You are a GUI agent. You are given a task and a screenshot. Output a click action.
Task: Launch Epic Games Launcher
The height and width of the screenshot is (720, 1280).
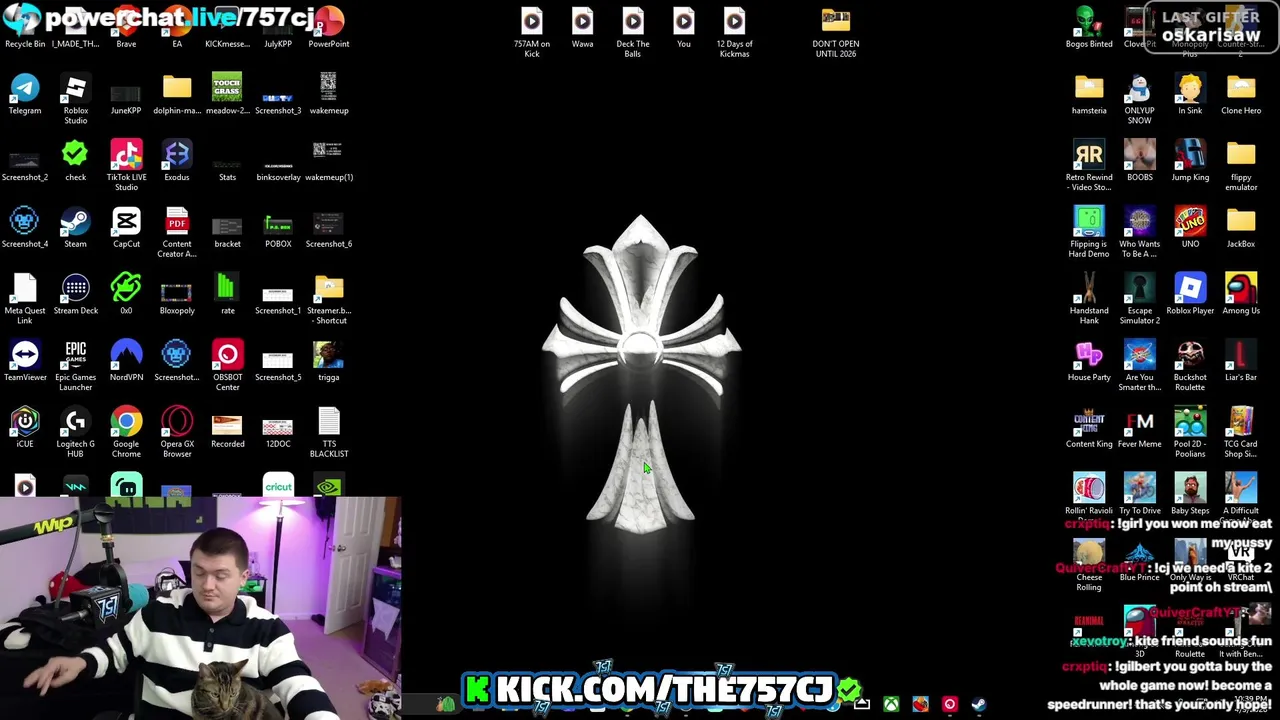tap(75, 365)
